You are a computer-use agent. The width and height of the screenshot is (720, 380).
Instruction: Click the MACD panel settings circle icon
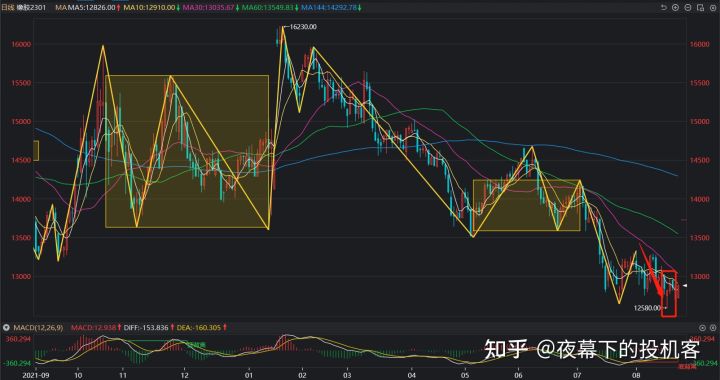pyautogui.click(x=703, y=328)
